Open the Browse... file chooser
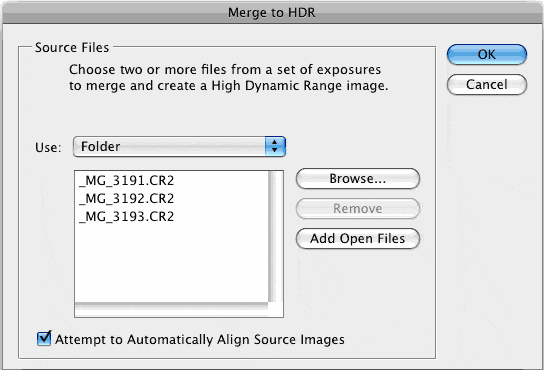Viewport: 544px width, 370px height. point(358,179)
